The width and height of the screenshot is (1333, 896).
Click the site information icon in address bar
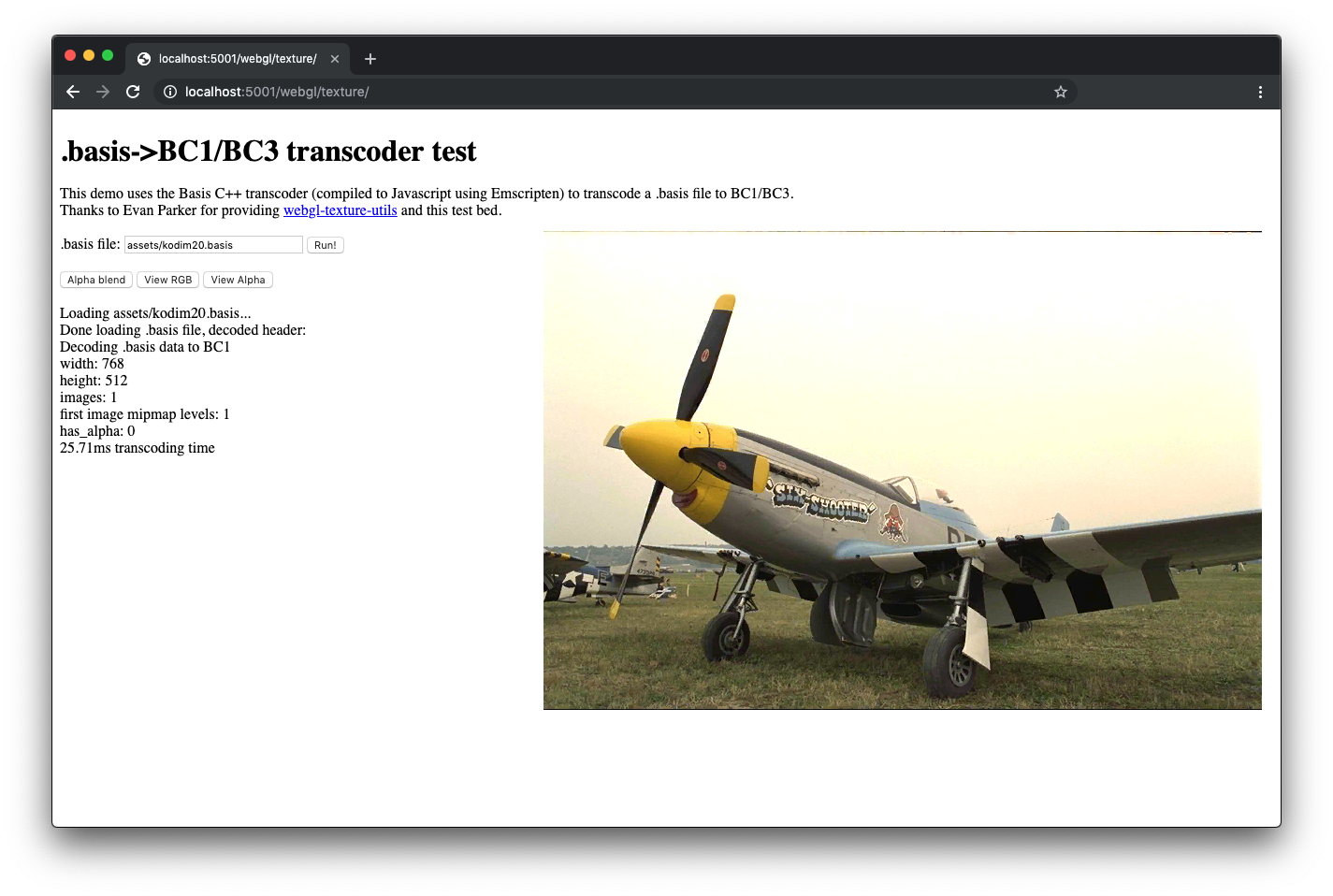169,92
